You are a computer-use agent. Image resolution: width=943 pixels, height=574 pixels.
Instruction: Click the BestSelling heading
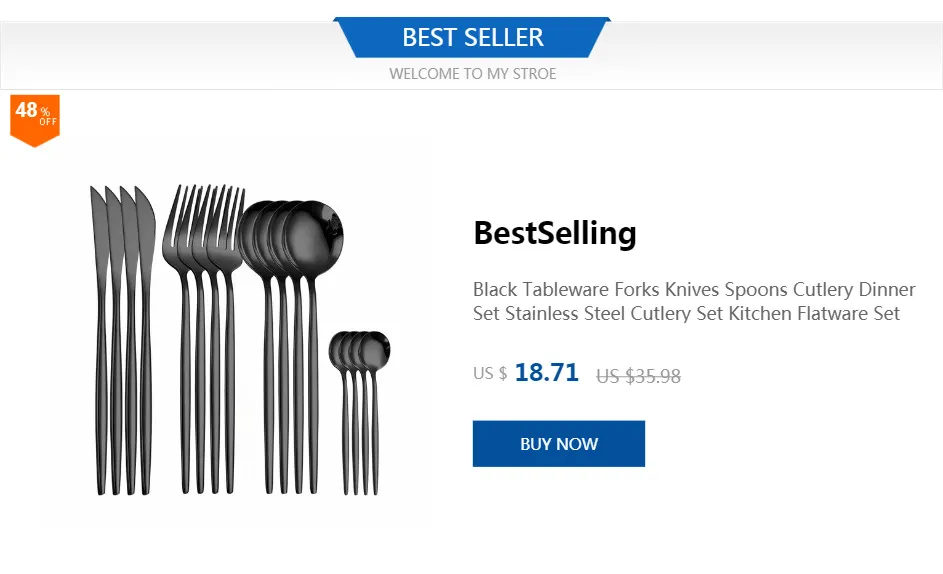(554, 233)
